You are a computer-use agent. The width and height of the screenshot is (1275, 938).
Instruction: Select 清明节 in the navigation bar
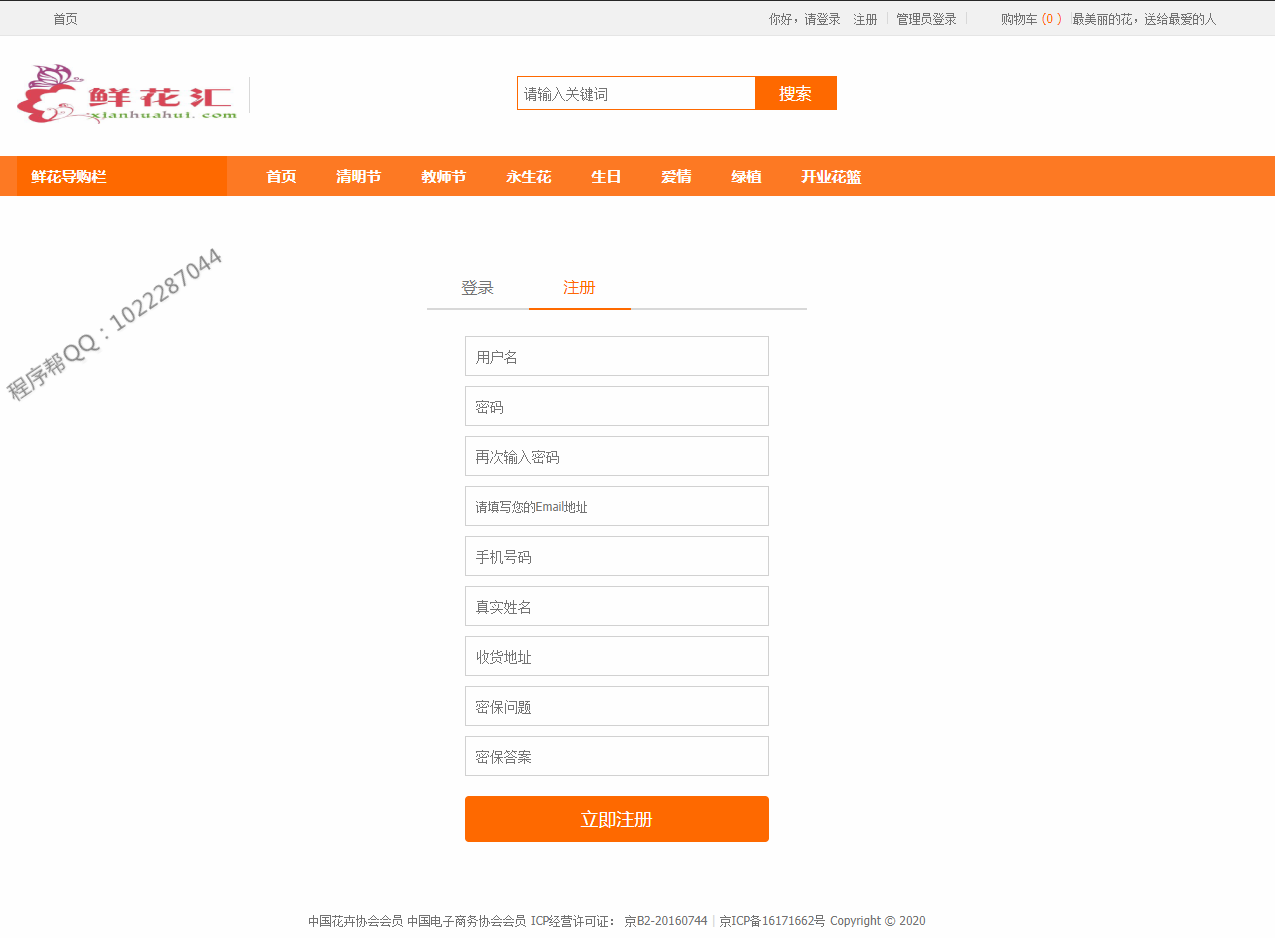click(x=358, y=176)
